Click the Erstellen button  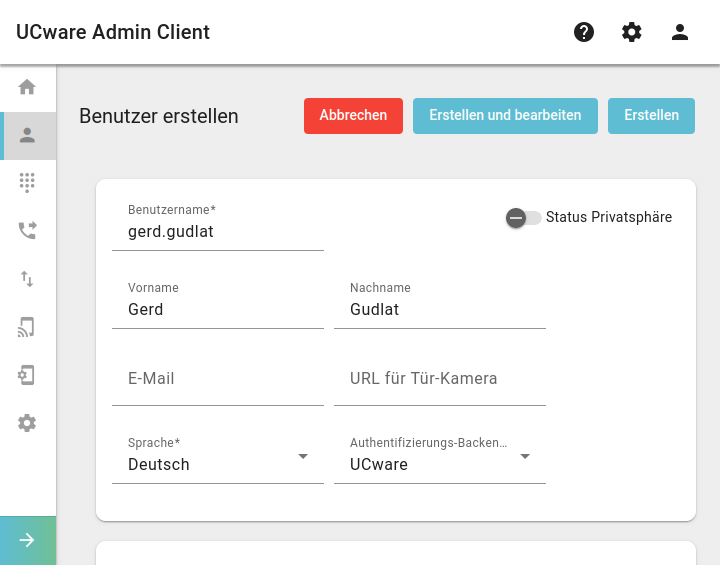point(651,116)
